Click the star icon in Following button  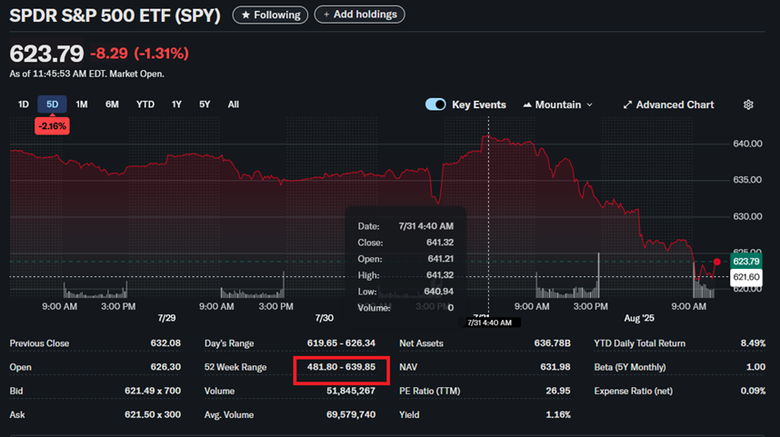point(245,15)
